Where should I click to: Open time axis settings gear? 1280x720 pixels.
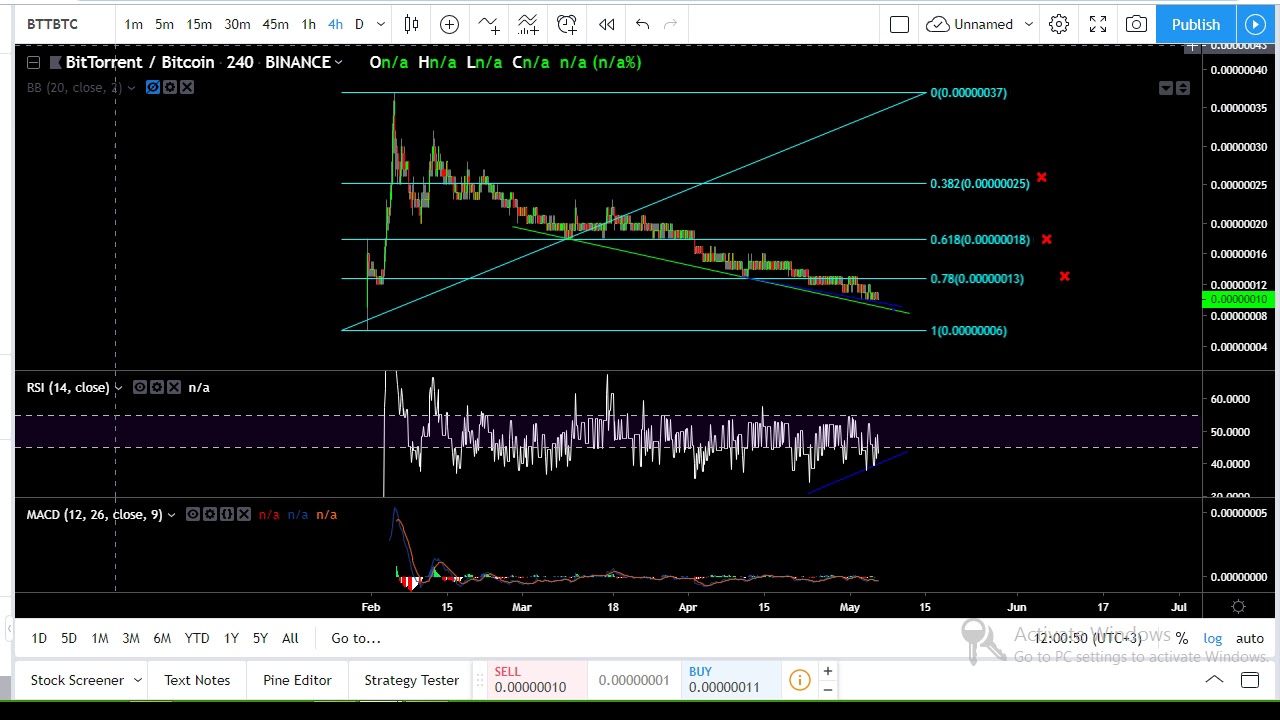[x=1238, y=606]
